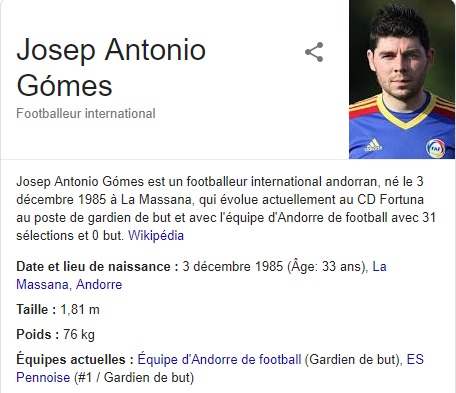Click the 76 kg weight value
Screen dimensions: 456x393
pos(79,335)
